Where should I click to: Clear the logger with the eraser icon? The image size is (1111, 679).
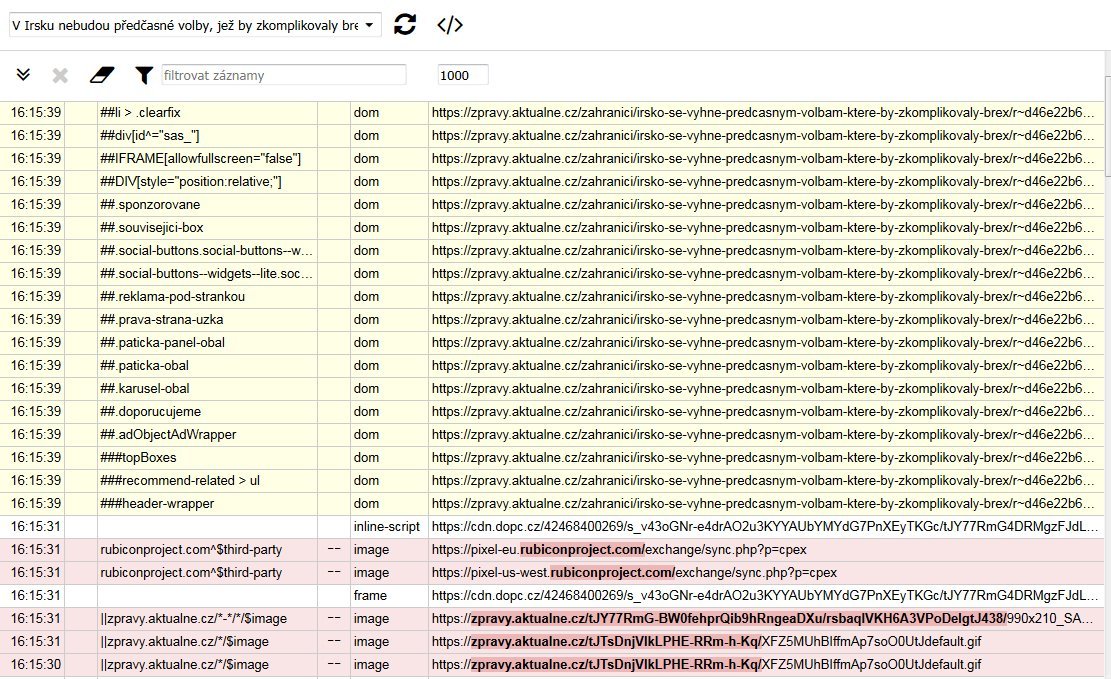pos(102,75)
